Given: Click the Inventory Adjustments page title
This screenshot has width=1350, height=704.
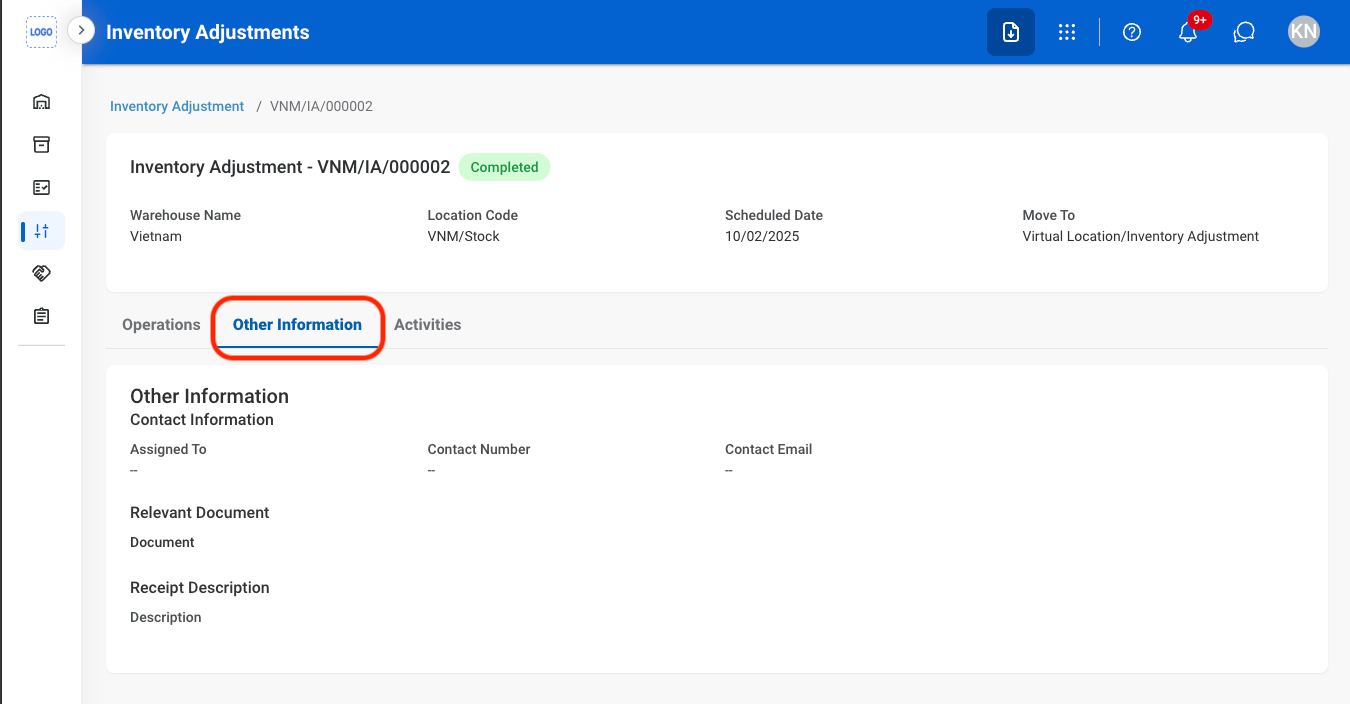Looking at the screenshot, I should 208,32.
